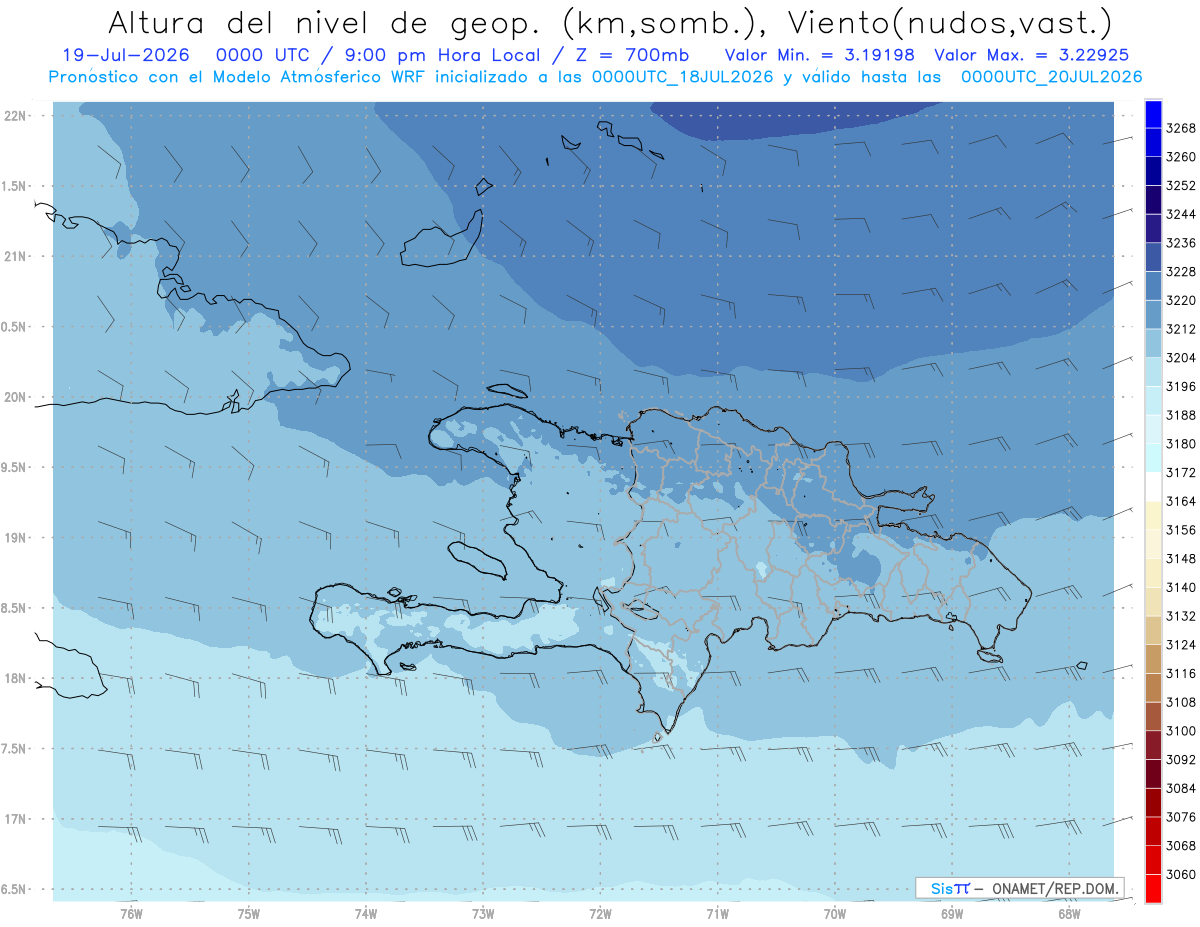Click the 3100 colorbar value

click(1181, 731)
